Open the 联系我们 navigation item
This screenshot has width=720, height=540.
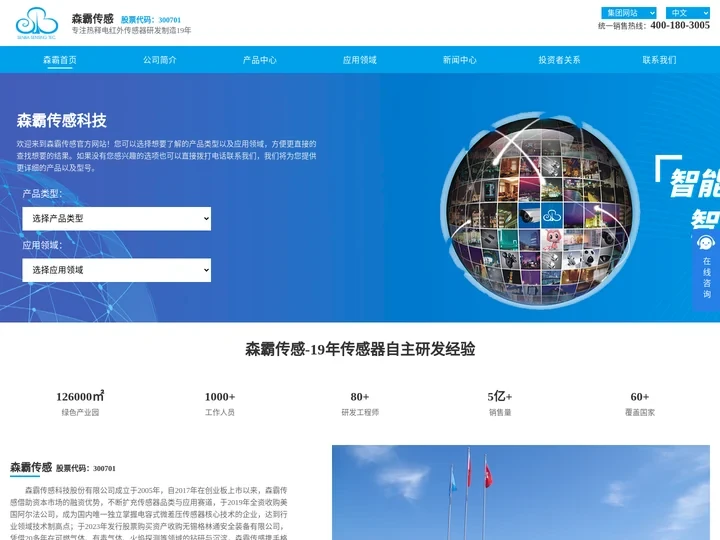pyautogui.click(x=659, y=60)
